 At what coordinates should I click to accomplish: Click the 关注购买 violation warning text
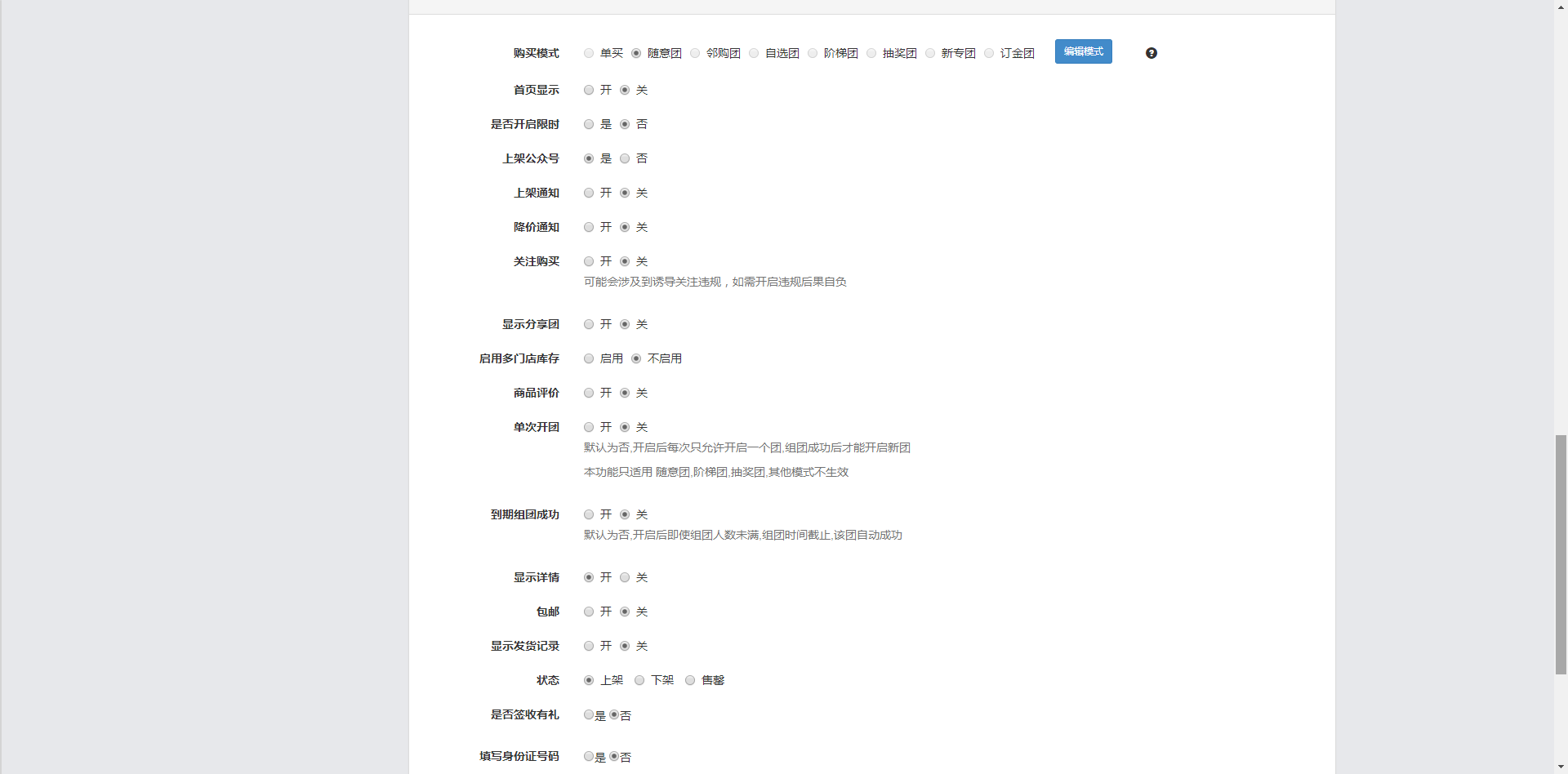point(715,282)
